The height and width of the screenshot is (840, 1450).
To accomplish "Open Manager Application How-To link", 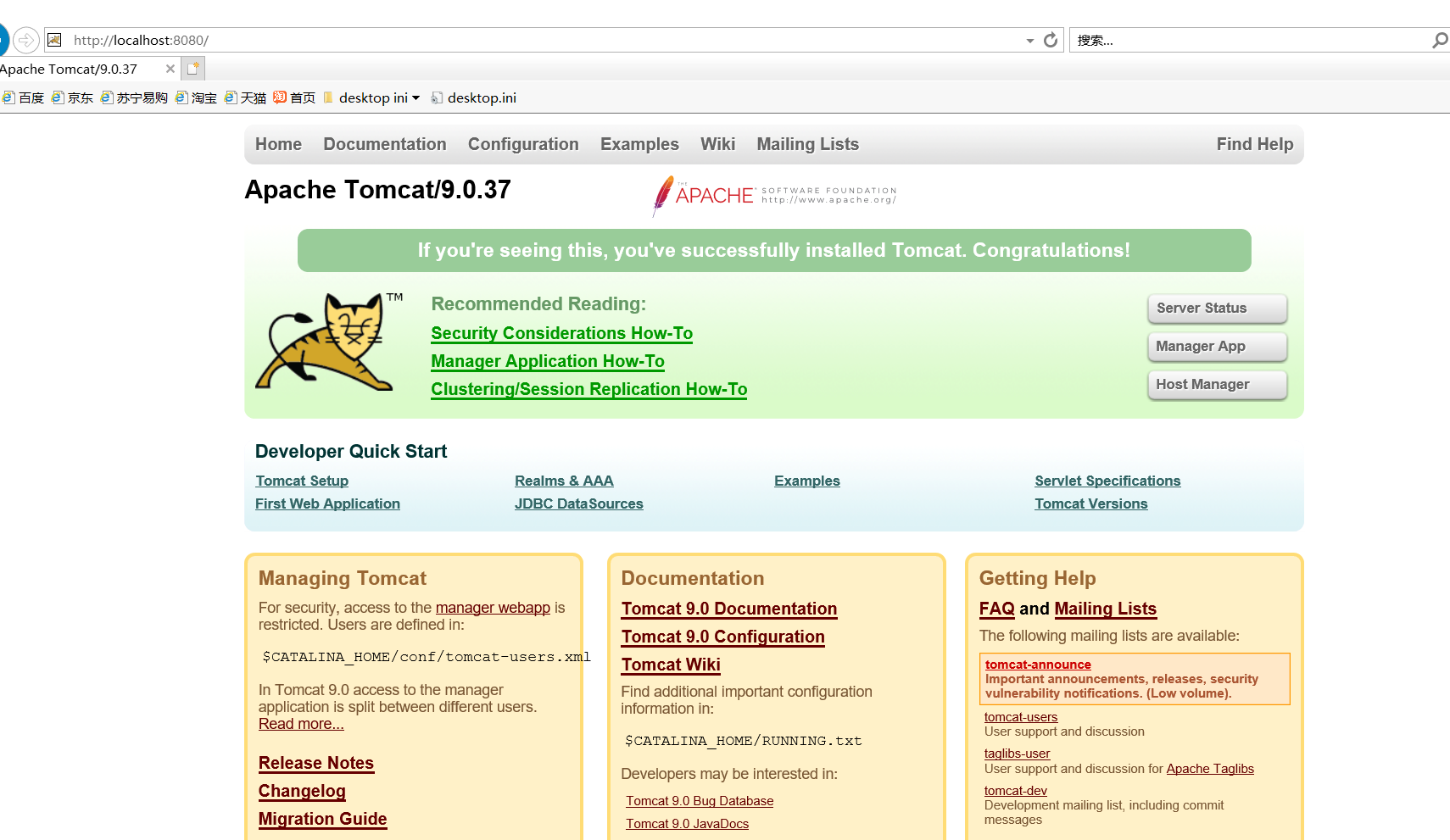I will 548,361.
